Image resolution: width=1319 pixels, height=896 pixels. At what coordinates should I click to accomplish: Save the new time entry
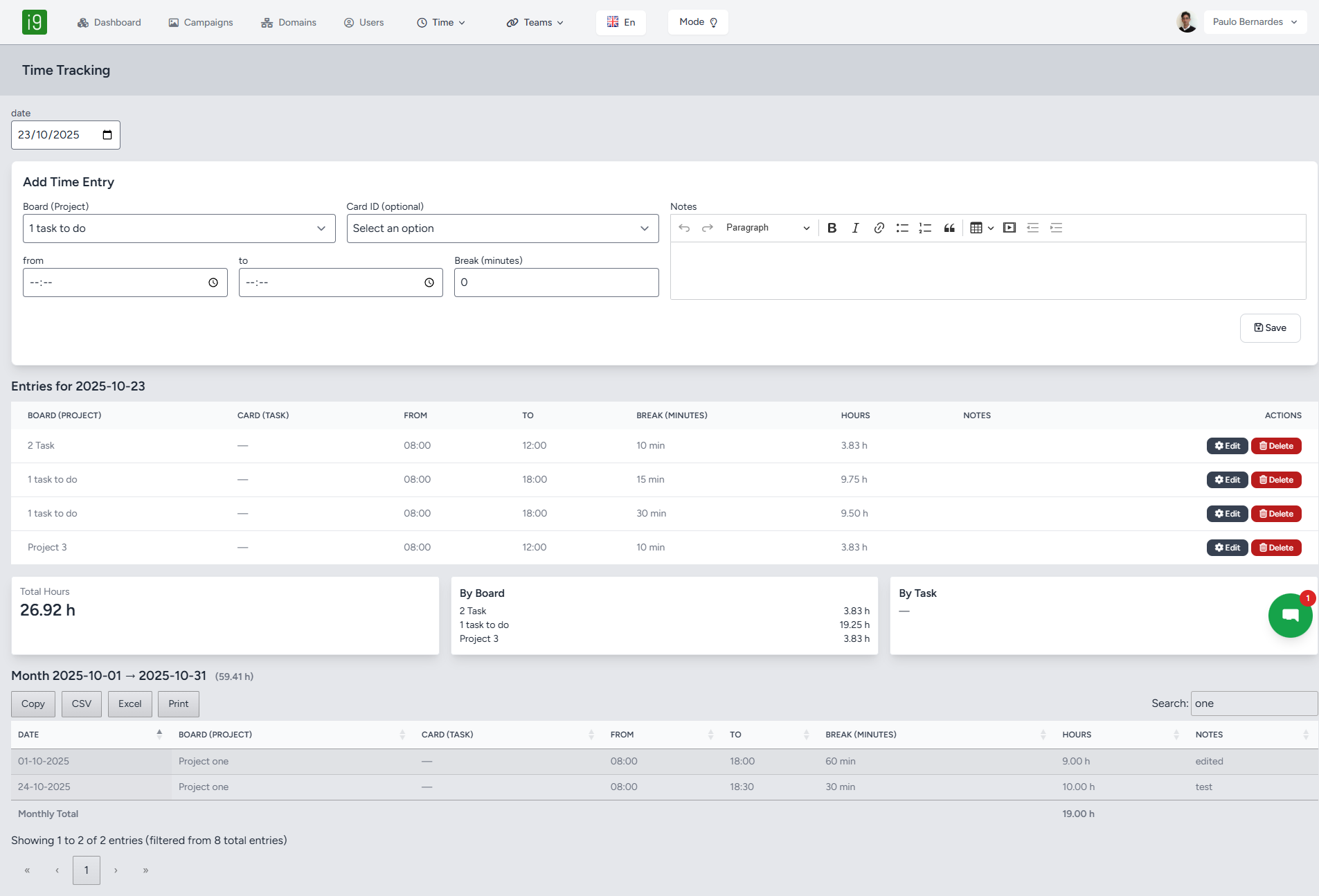(1270, 328)
